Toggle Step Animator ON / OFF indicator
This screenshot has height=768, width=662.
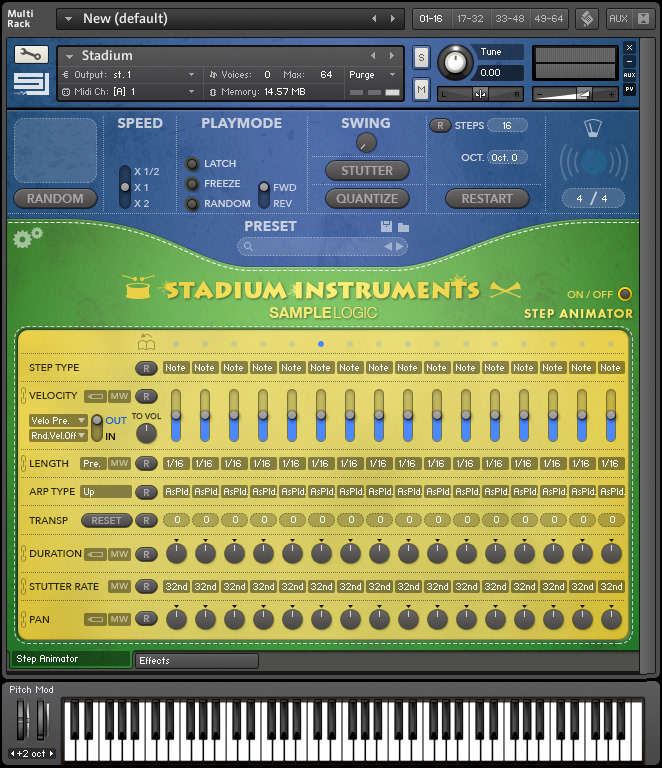tap(625, 294)
